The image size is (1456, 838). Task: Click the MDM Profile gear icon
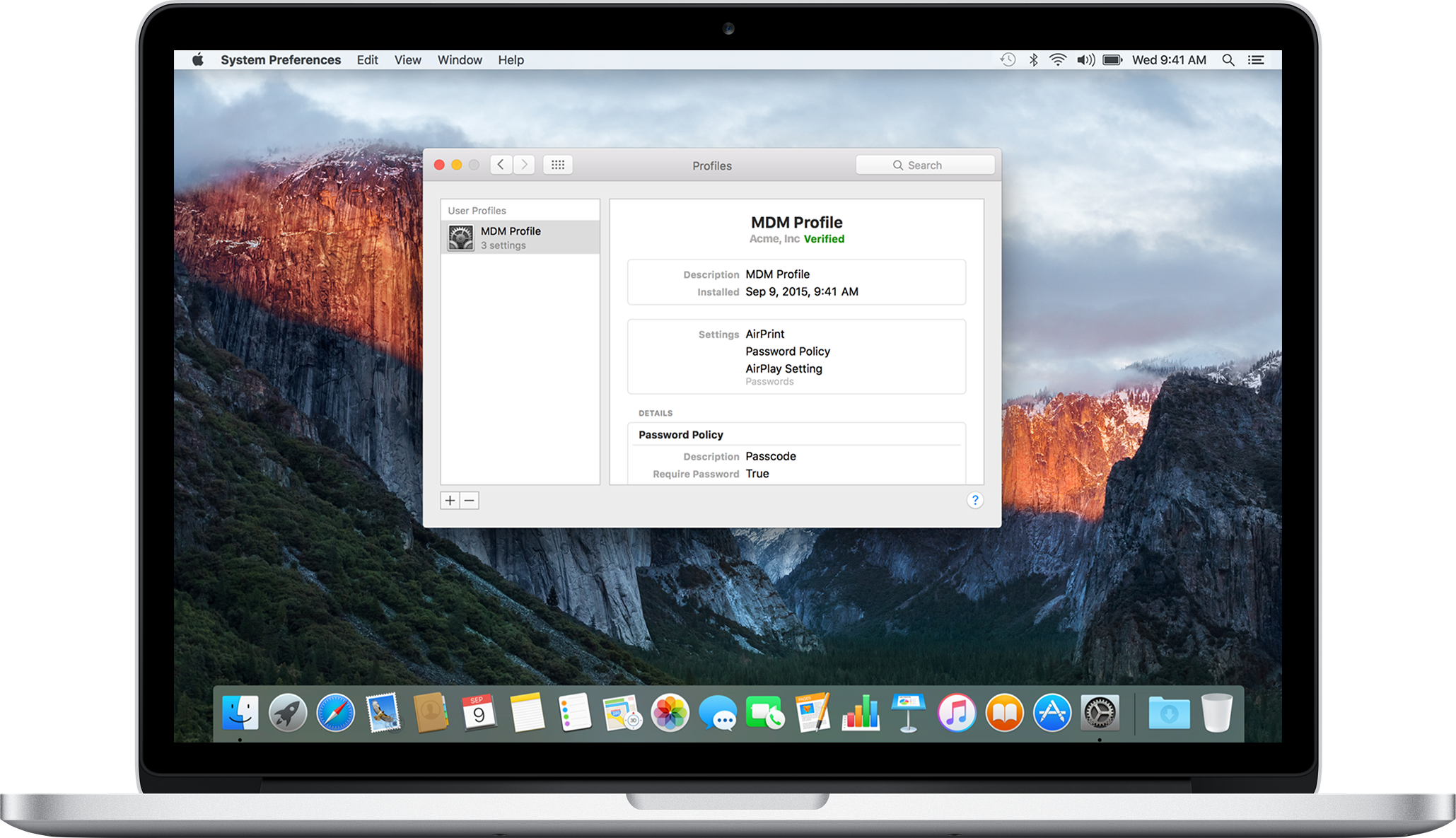pos(461,238)
